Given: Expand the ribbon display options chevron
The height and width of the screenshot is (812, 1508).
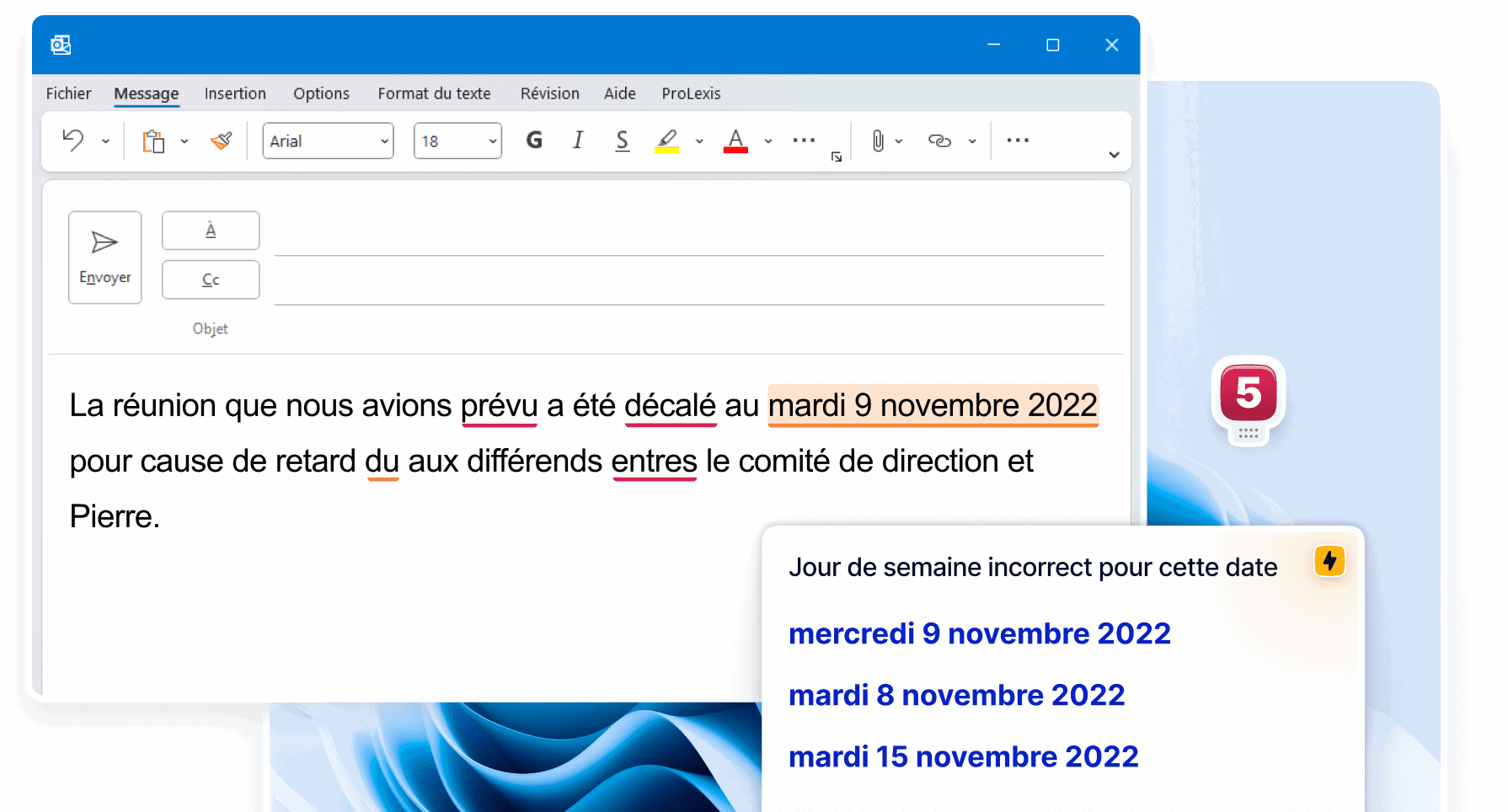Looking at the screenshot, I should (x=1114, y=155).
